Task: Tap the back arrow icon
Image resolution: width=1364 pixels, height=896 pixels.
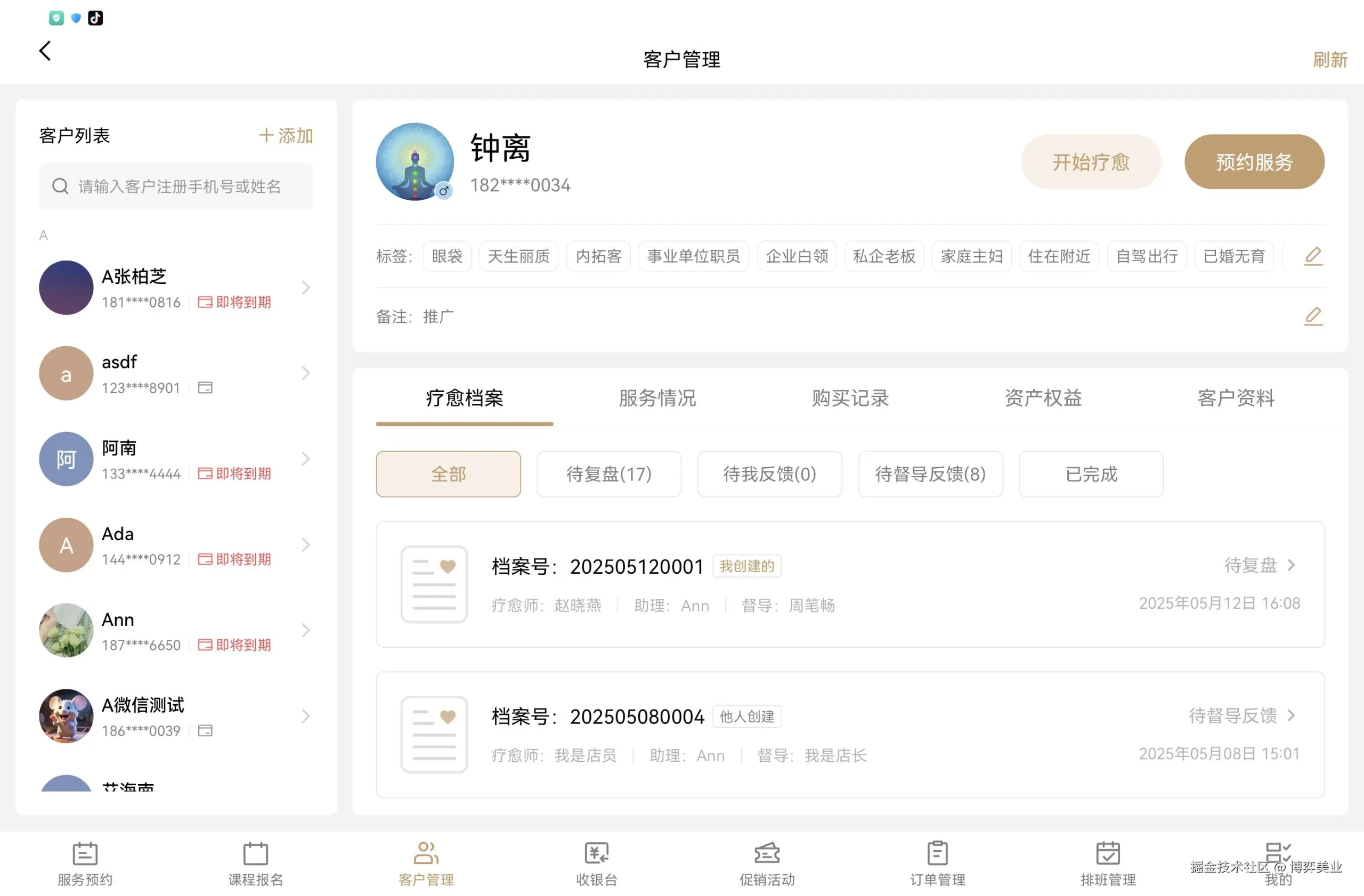Action: click(x=45, y=51)
